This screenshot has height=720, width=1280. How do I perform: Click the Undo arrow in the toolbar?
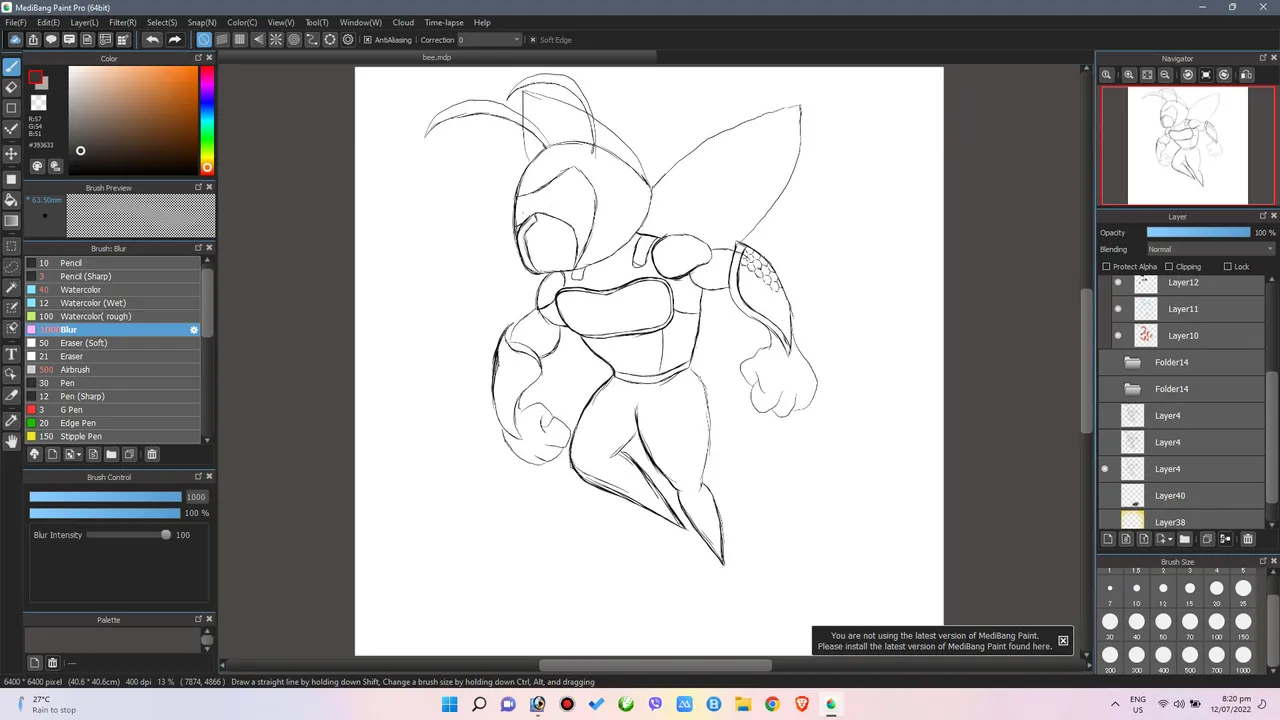pyautogui.click(x=152, y=40)
